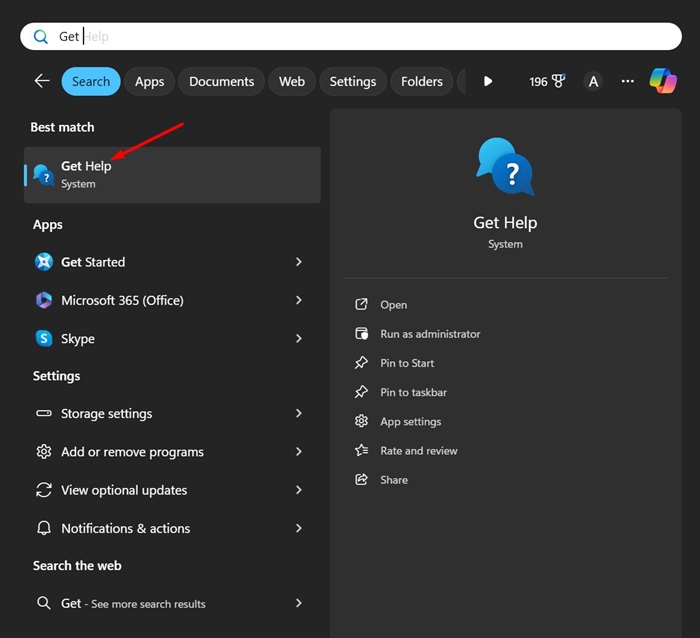Click the web search magnifier icon

point(44,603)
